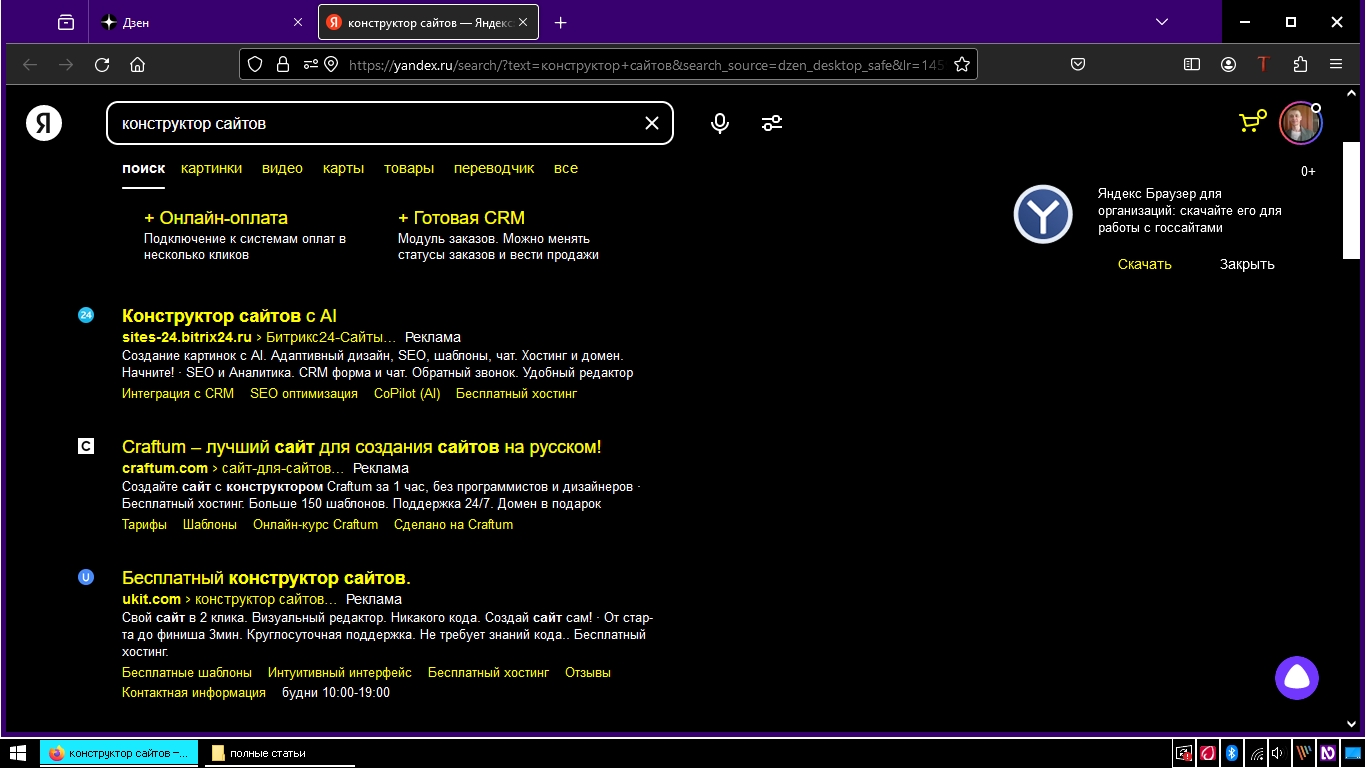The height and width of the screenshot is (768, 1366).
Task: Open полные статьи folder in taskbar
Action: point(280,753)
